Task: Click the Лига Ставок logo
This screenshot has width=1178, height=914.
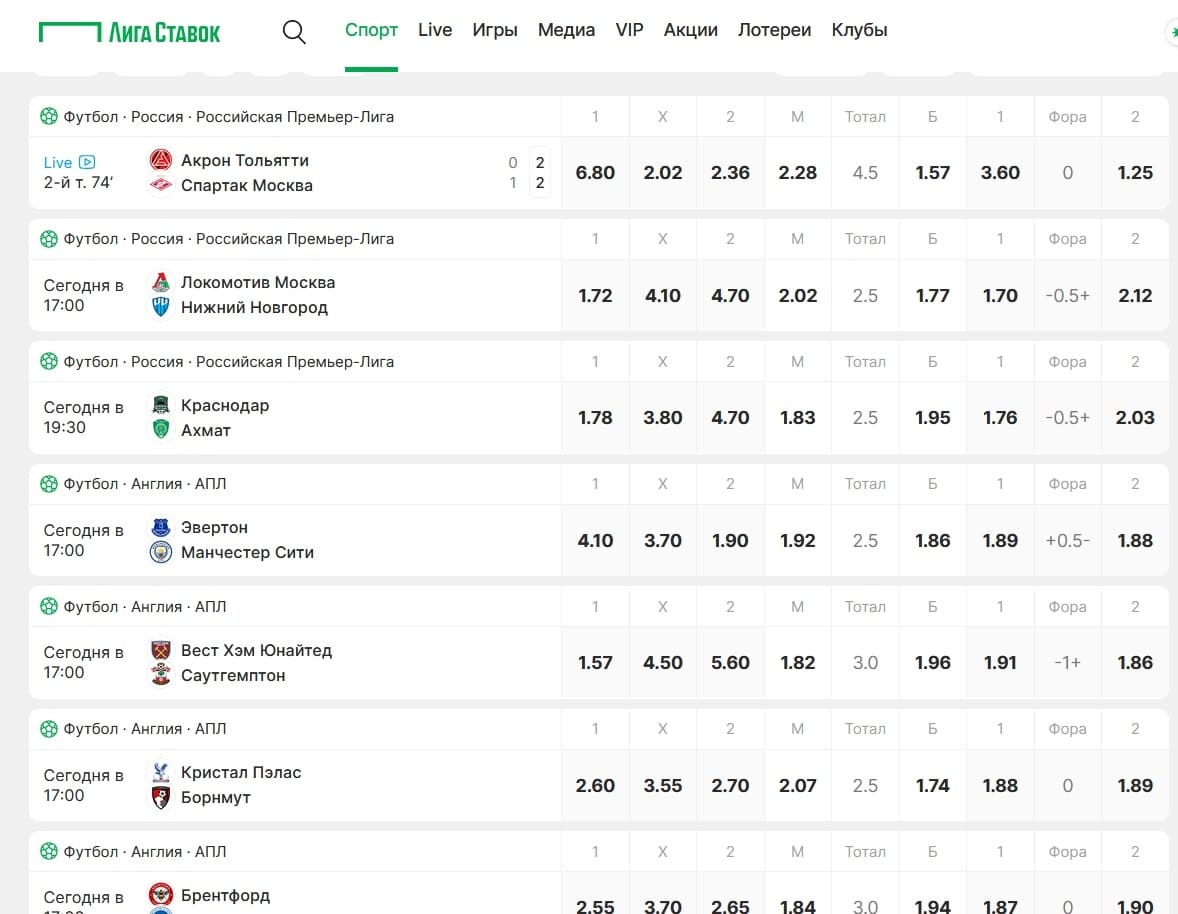Action: pyautogui.click(x=129, y=32)
